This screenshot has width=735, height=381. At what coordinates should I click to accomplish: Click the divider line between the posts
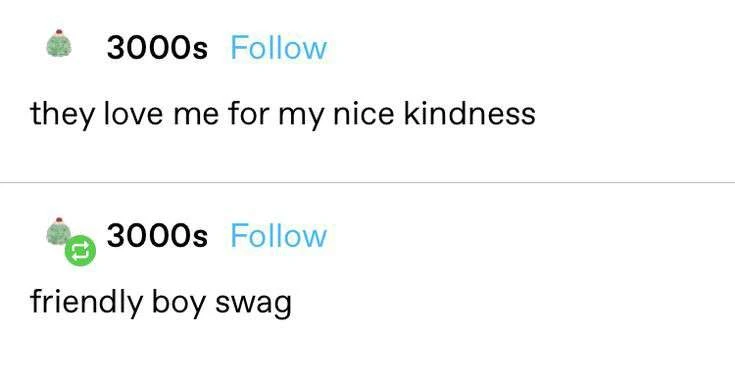[368, 182]
